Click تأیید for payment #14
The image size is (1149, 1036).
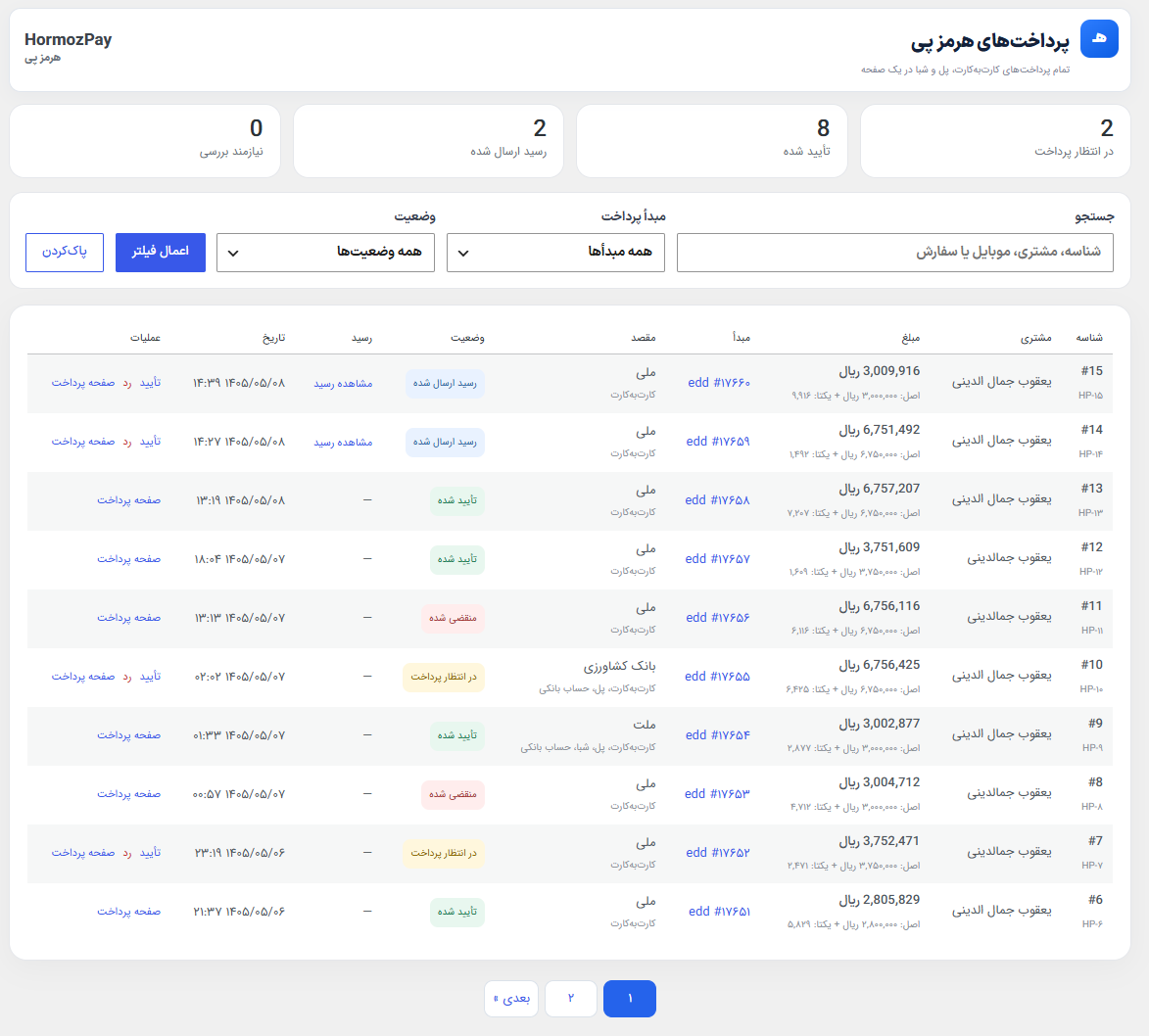[x=150, y=441]
